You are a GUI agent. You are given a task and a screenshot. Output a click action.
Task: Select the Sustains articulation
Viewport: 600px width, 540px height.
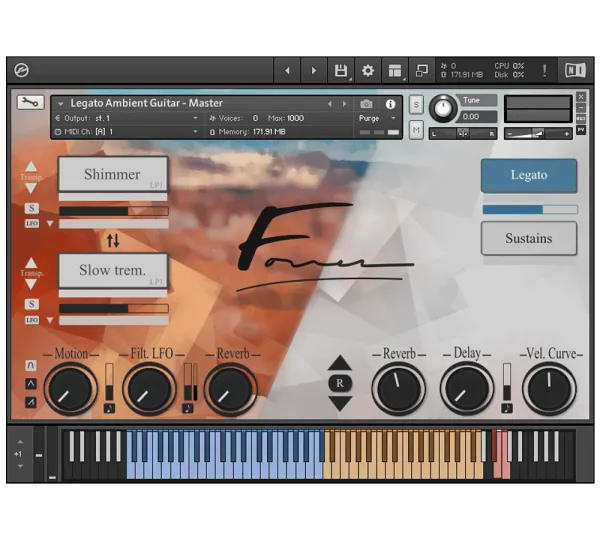(528, 238)
